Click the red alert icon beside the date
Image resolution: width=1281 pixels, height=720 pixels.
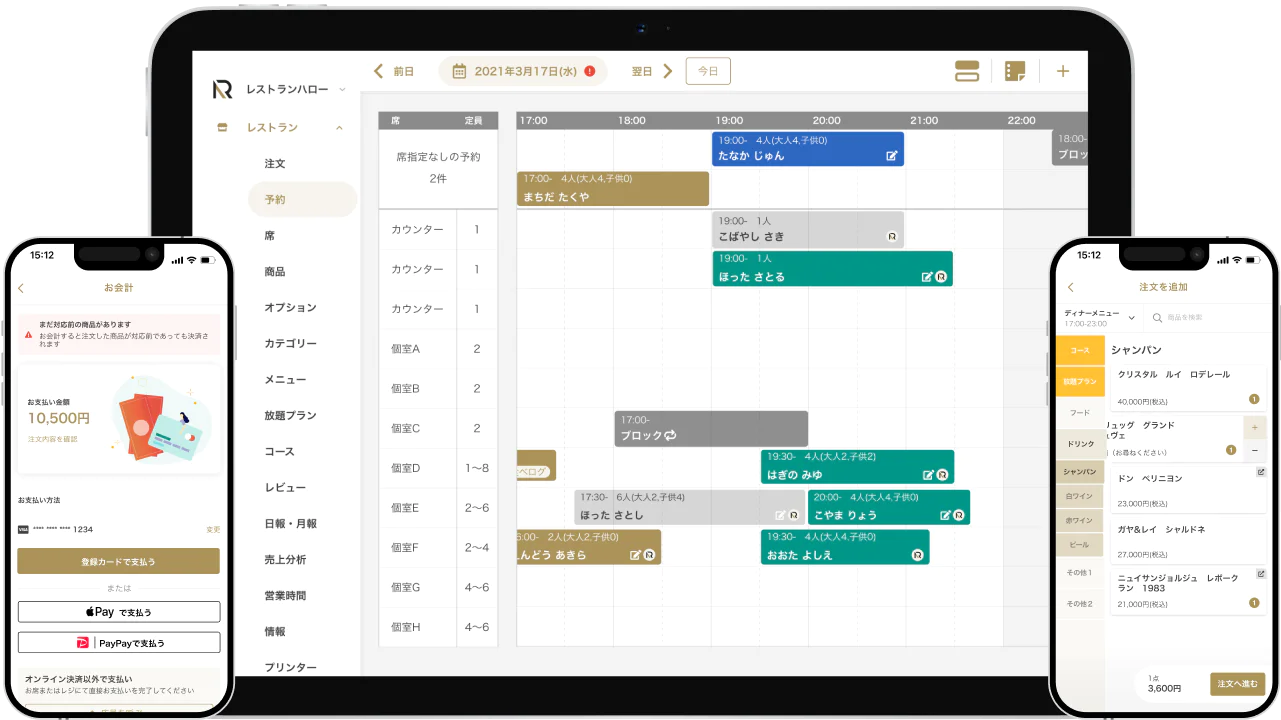pos(590,71)
